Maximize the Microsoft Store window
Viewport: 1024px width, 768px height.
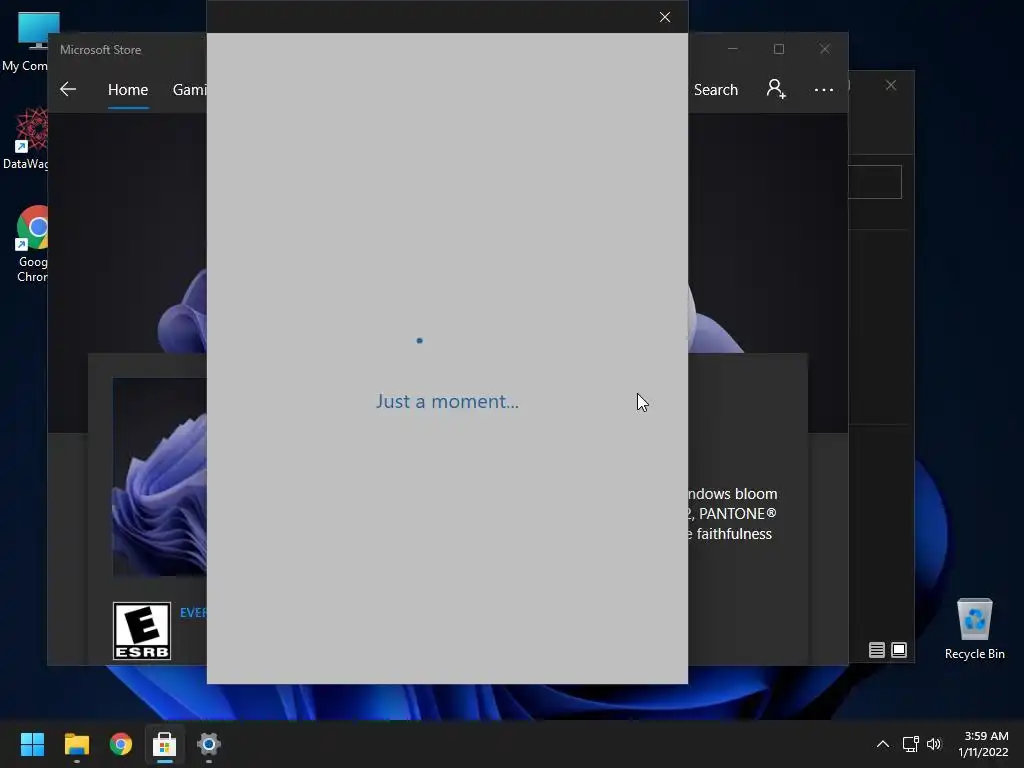pyautogui.click(x=778, y=49)
